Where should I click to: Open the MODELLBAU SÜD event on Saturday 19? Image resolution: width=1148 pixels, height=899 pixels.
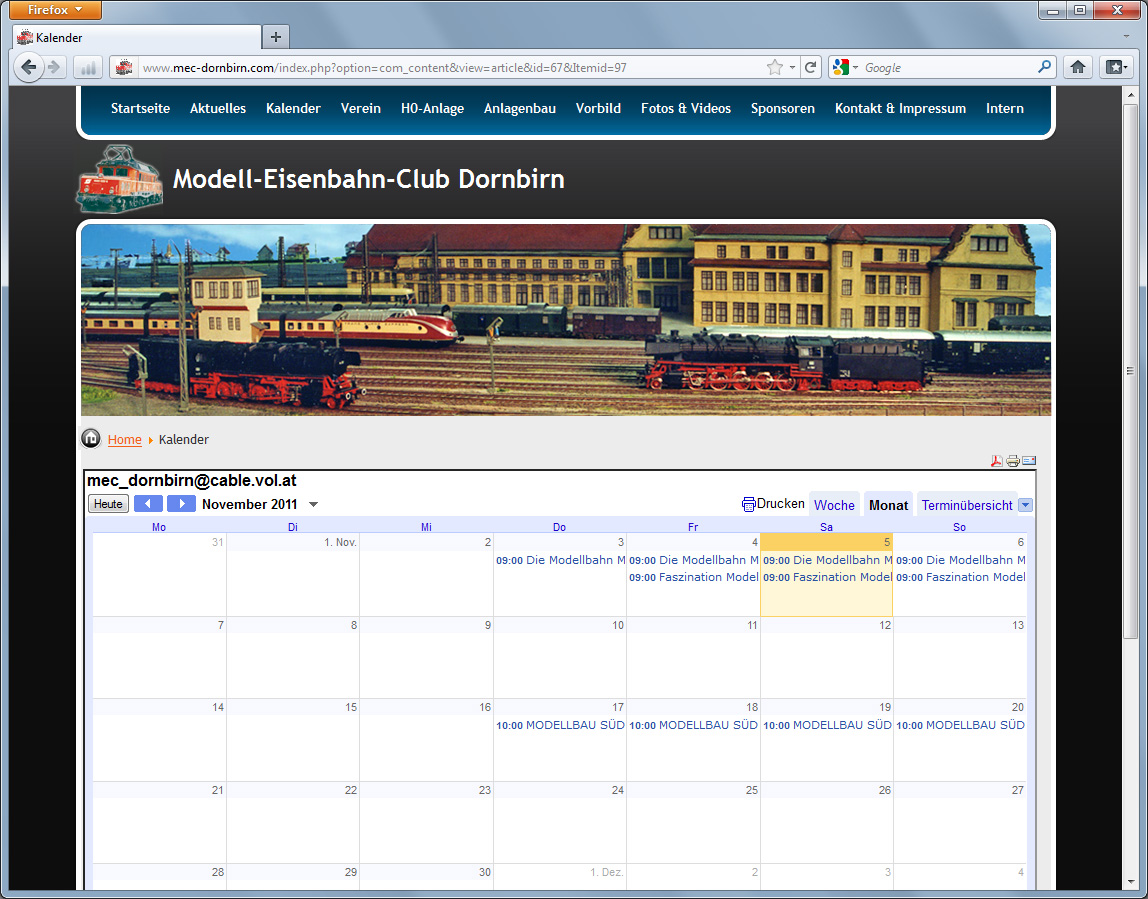pyautogui.click(x=827, y=725)
